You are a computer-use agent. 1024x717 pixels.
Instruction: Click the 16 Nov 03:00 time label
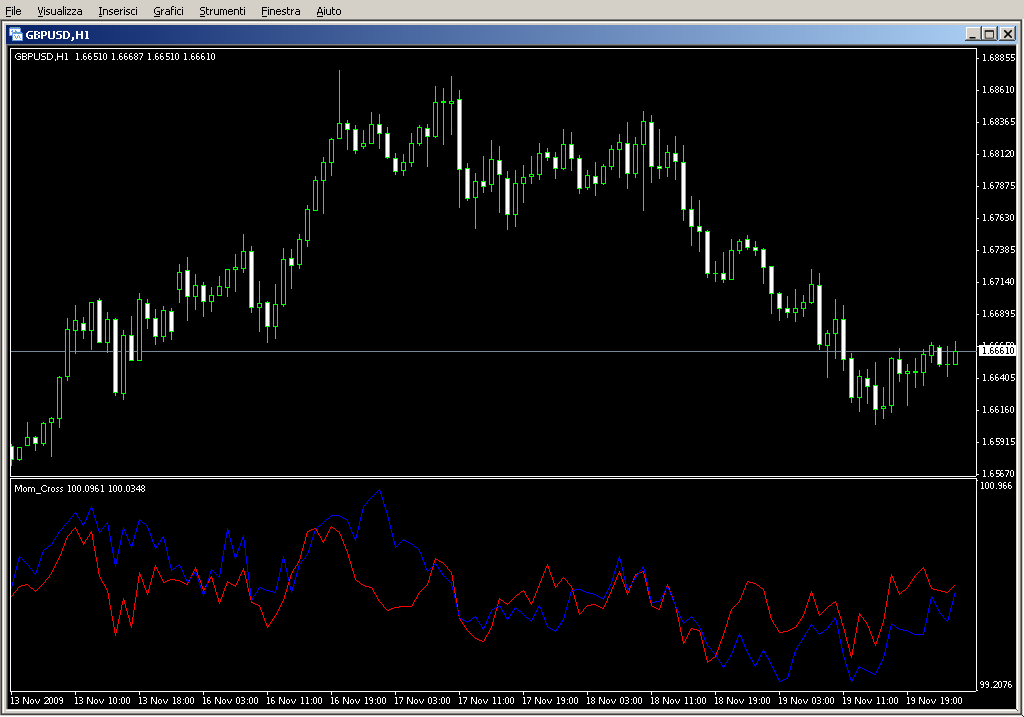[x=230, y=701]
